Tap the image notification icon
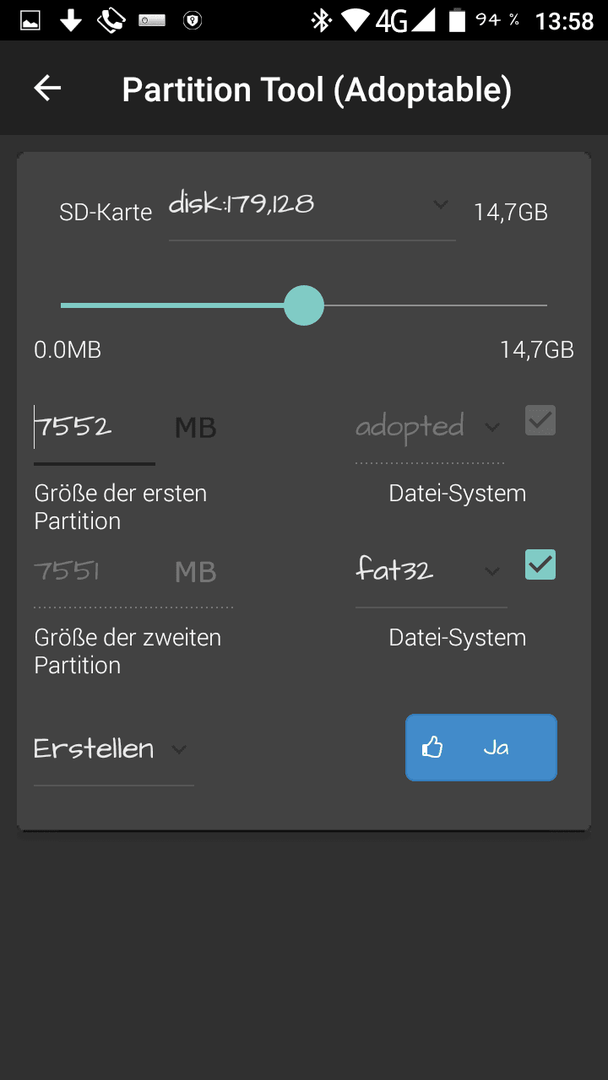The height and width of the screenshot is (1080, 608). [x=30, y=21]
